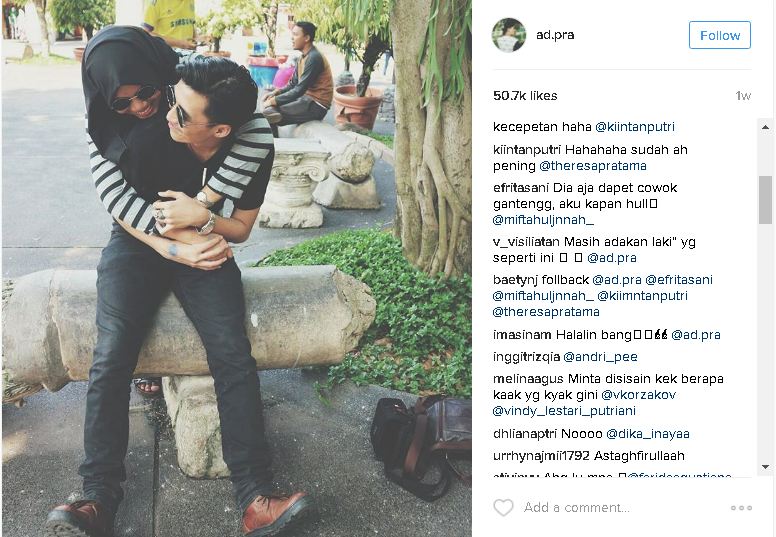The width and height of the screenshot is (776, 537).
Task: View the 50.7k likes list
Action: [x=525, y=96]
